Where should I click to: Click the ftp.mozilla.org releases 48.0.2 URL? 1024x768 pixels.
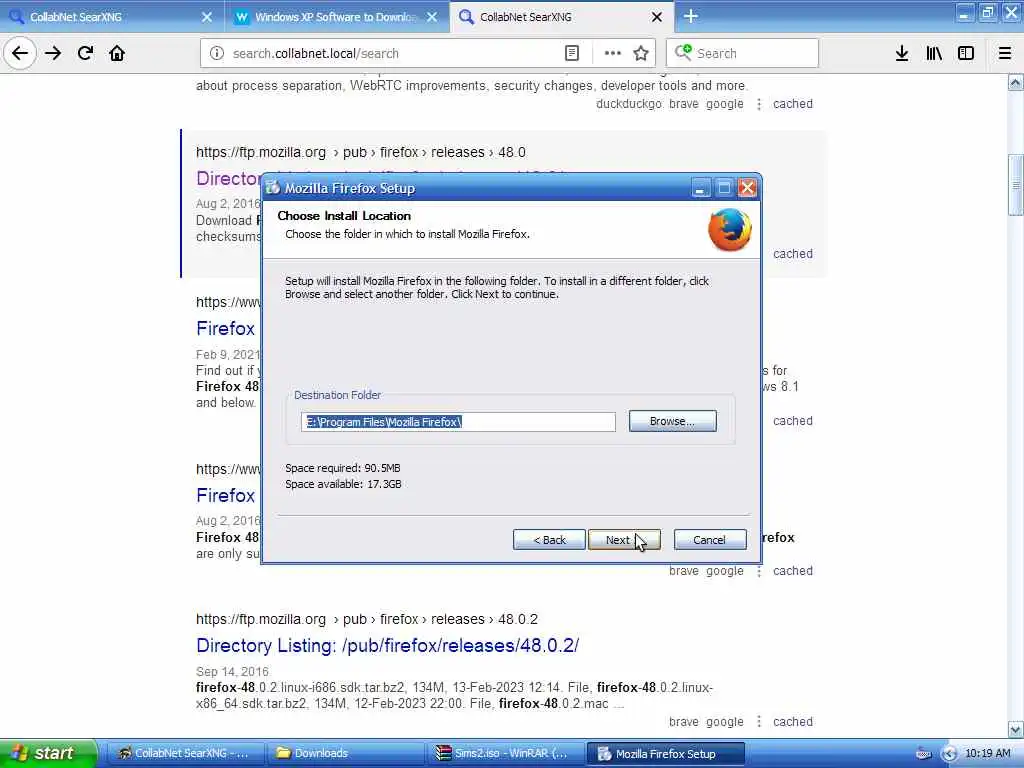point(367,619)
